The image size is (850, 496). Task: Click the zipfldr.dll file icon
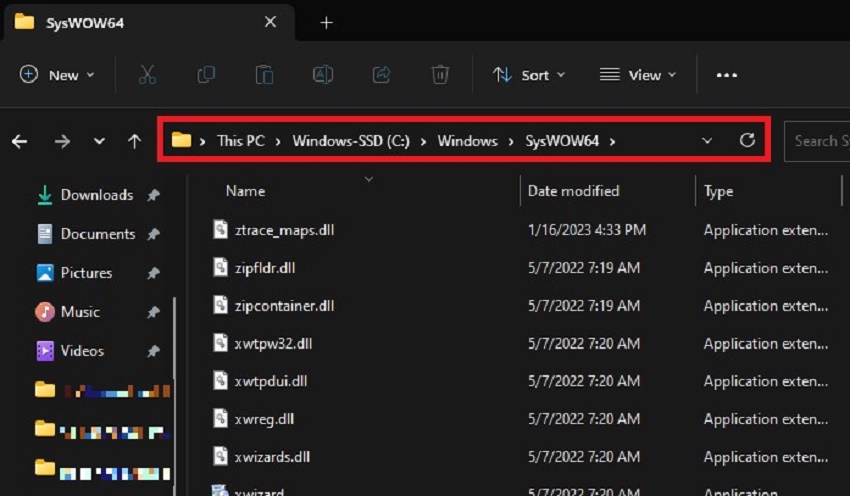click(x=220, y=267)
